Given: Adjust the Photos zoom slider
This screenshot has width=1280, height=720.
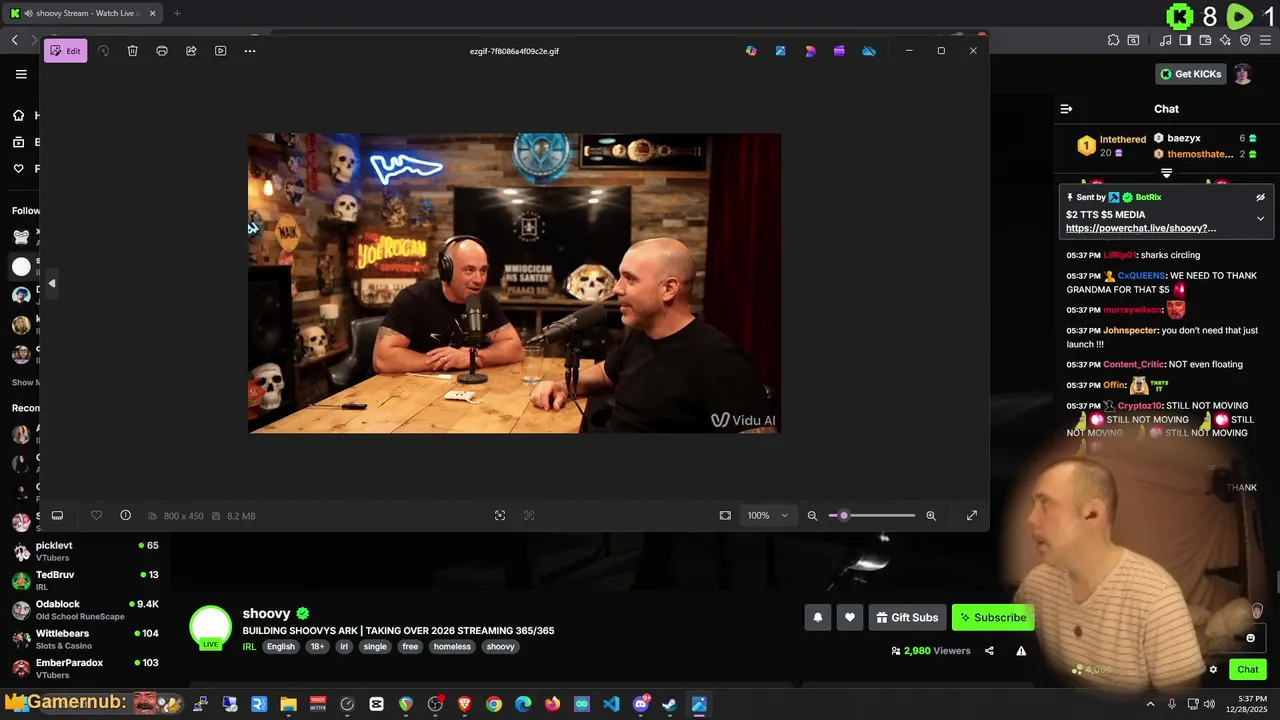Looking at the screenshot, I should pyautogui.click(x=872, y=516).
